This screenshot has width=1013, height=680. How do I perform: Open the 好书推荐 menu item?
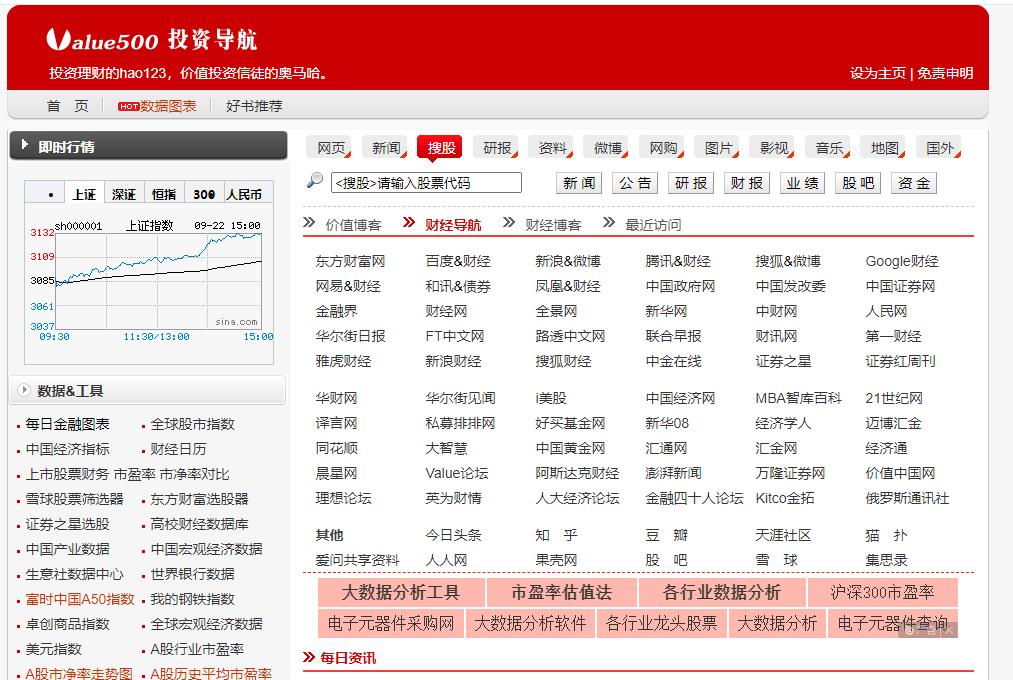click(x=254, y=106)
